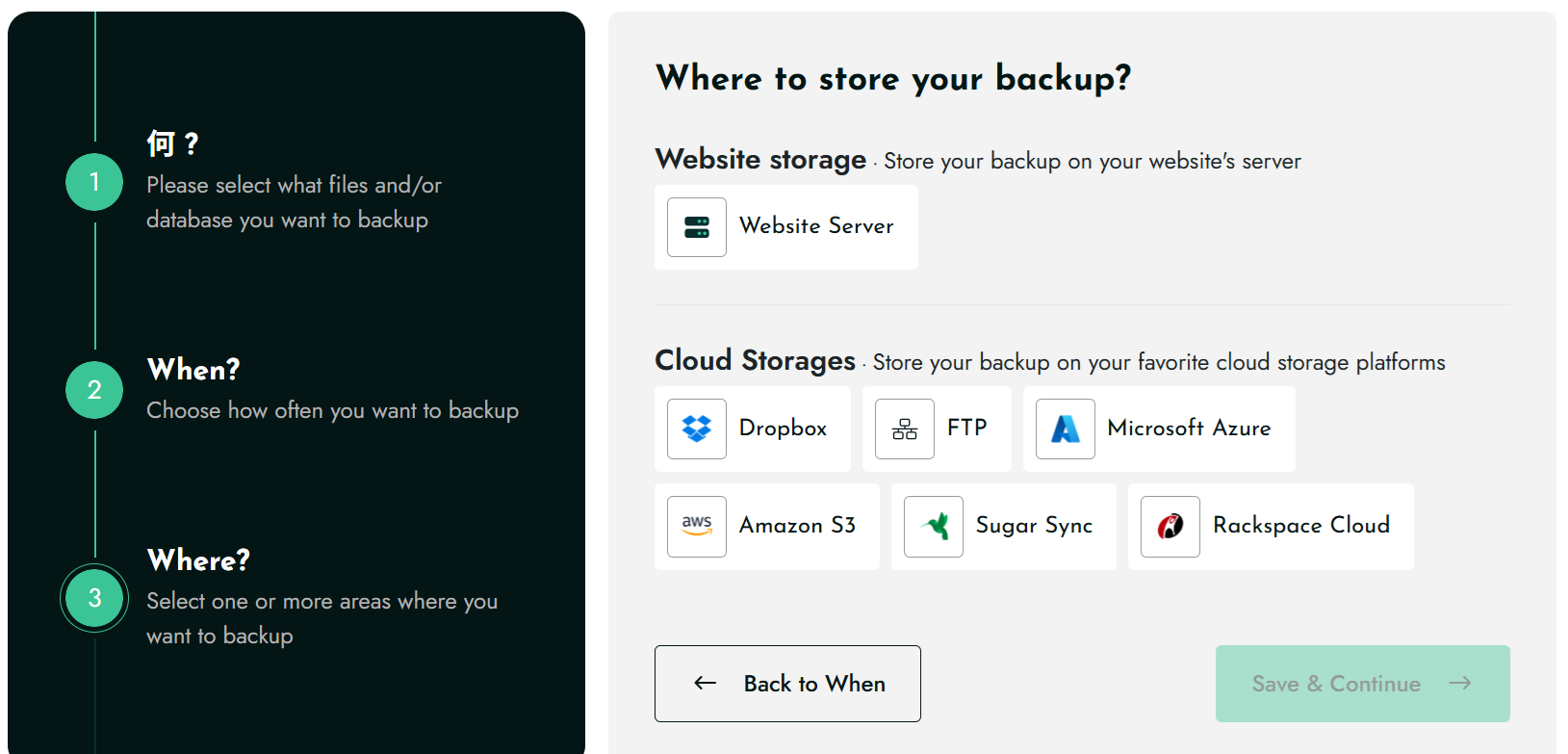Open the When? step heading
Image resolution: width=1568 pixels, height=754 pixels.
(193, 370)
